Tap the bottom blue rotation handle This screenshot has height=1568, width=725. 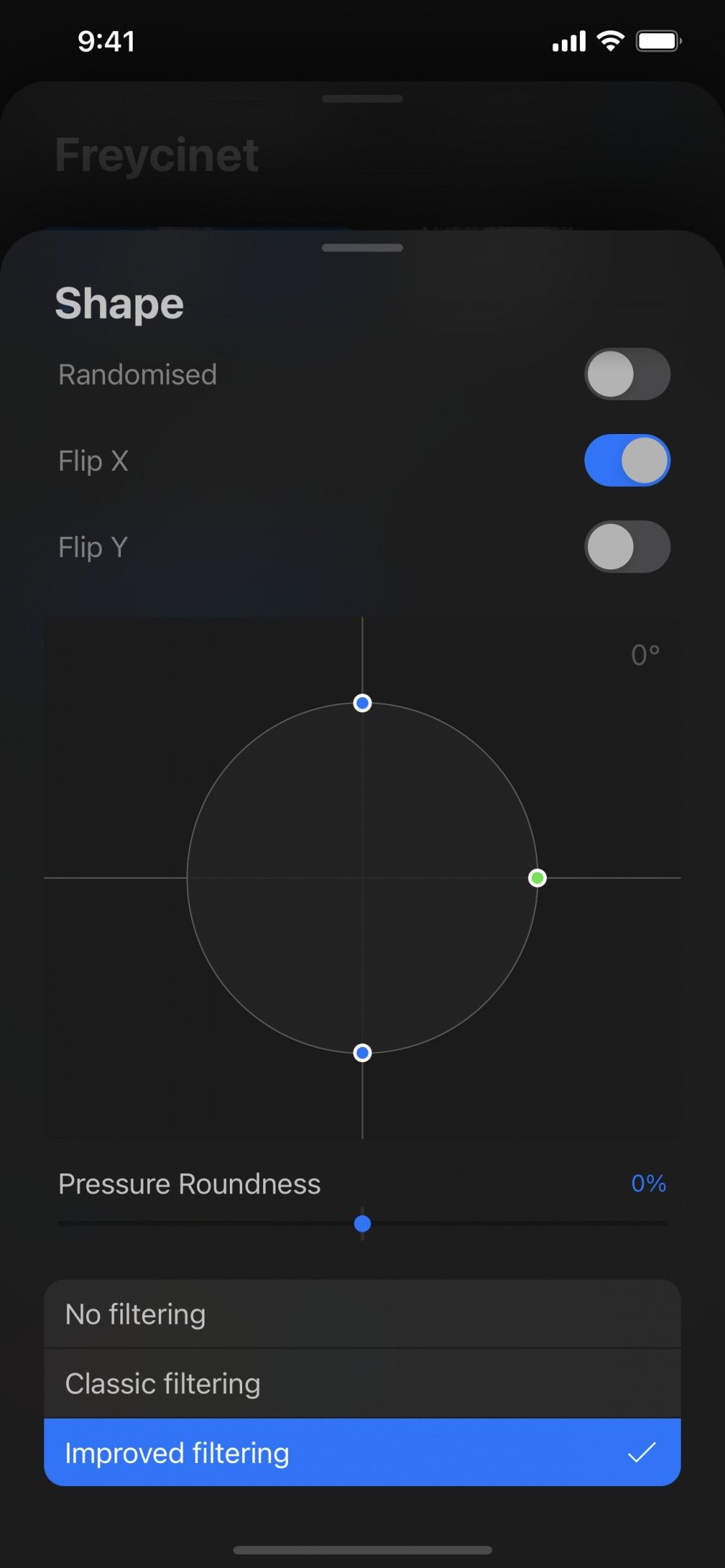pos(362,1052)
